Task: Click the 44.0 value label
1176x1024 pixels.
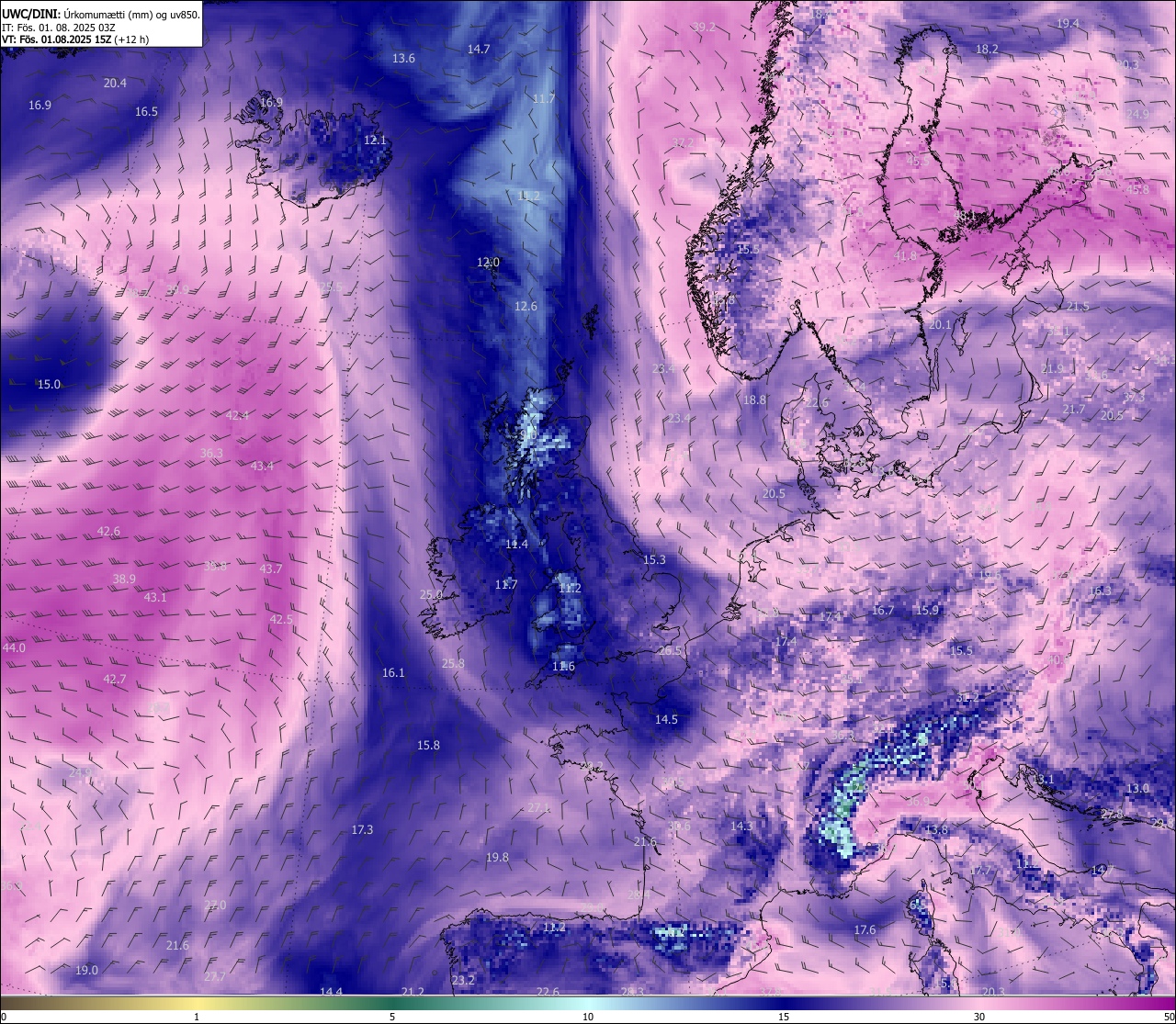Action: [x=14, y=647]
